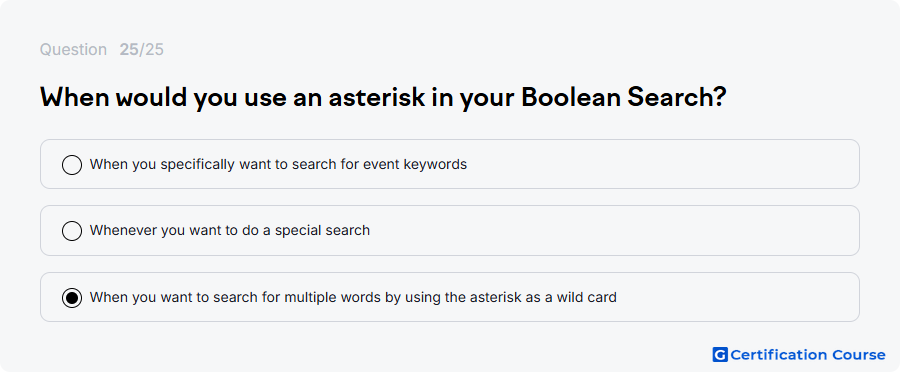Click the bold 25 current question number

(x=129, y=50)
